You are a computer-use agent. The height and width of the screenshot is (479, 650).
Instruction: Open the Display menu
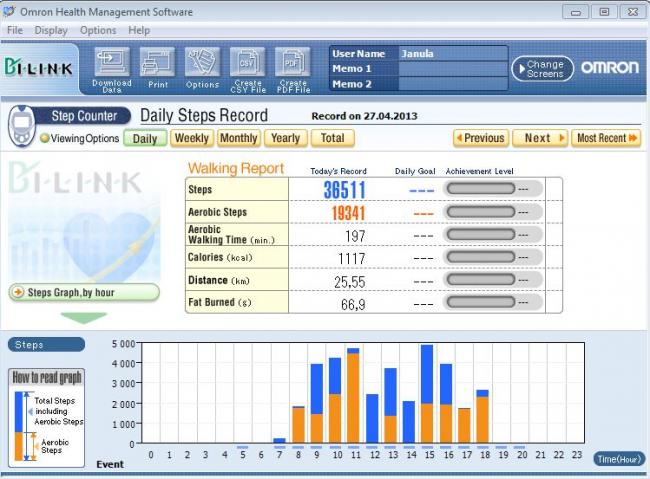point(51,31)
